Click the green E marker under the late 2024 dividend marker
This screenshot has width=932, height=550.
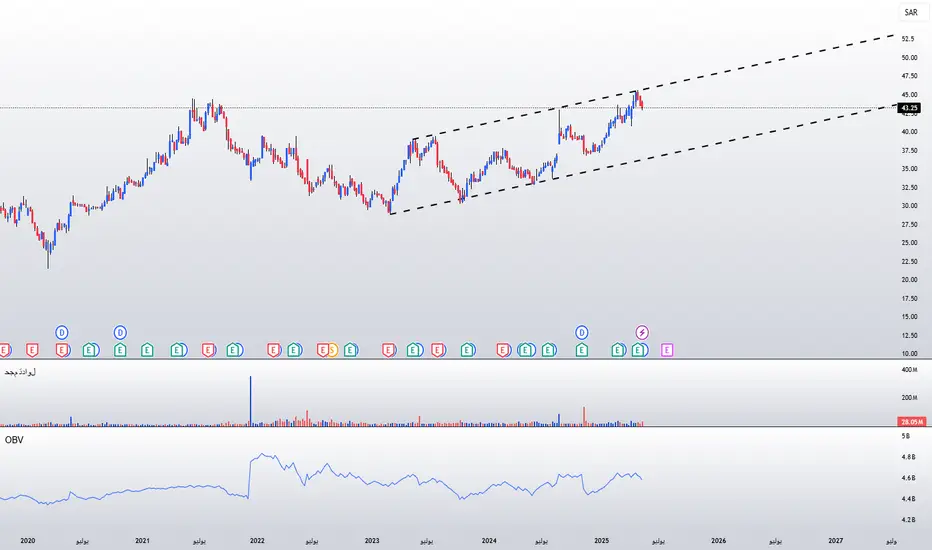(x=581, y=350)
